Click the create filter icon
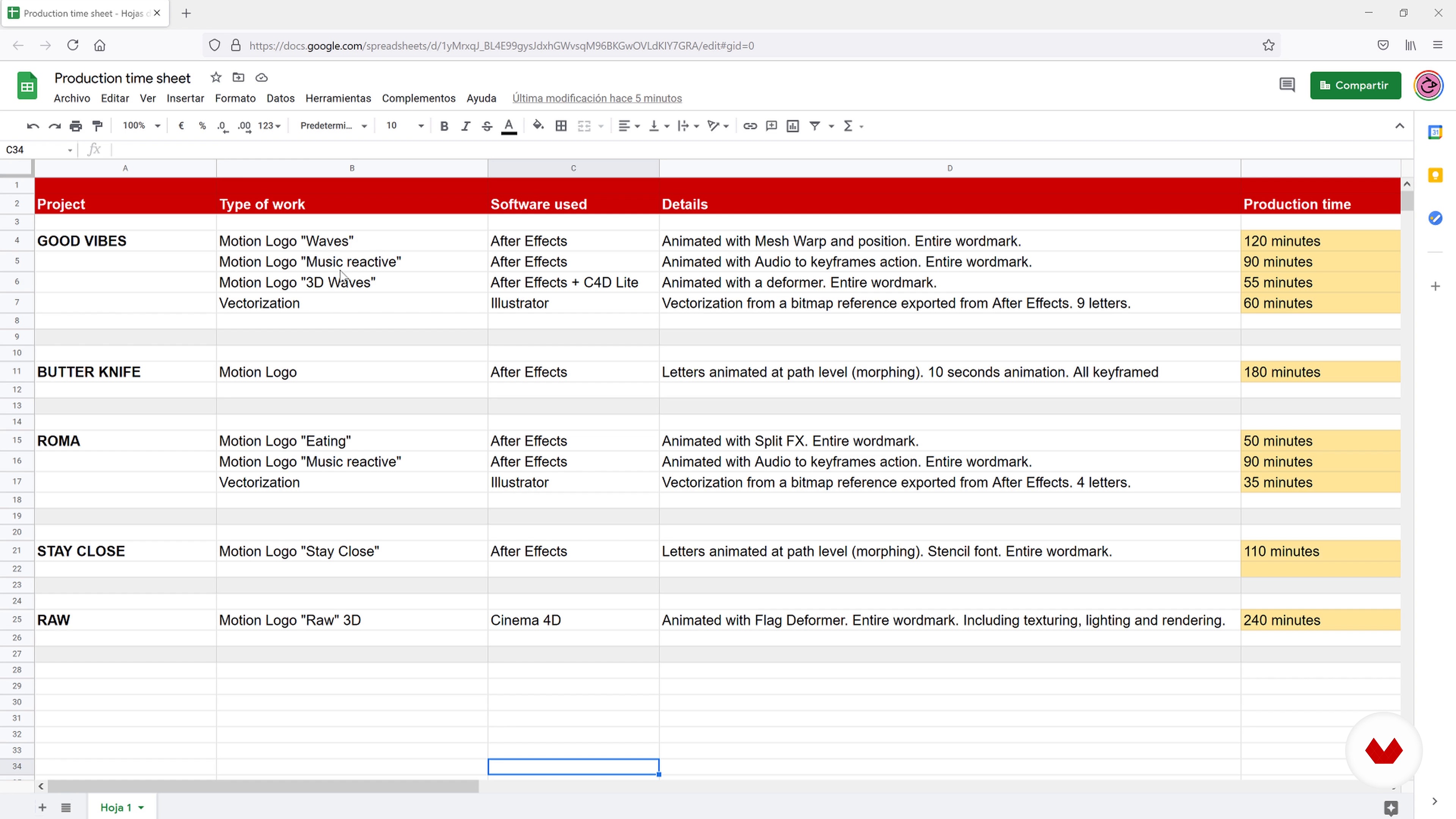 (815, 126)
